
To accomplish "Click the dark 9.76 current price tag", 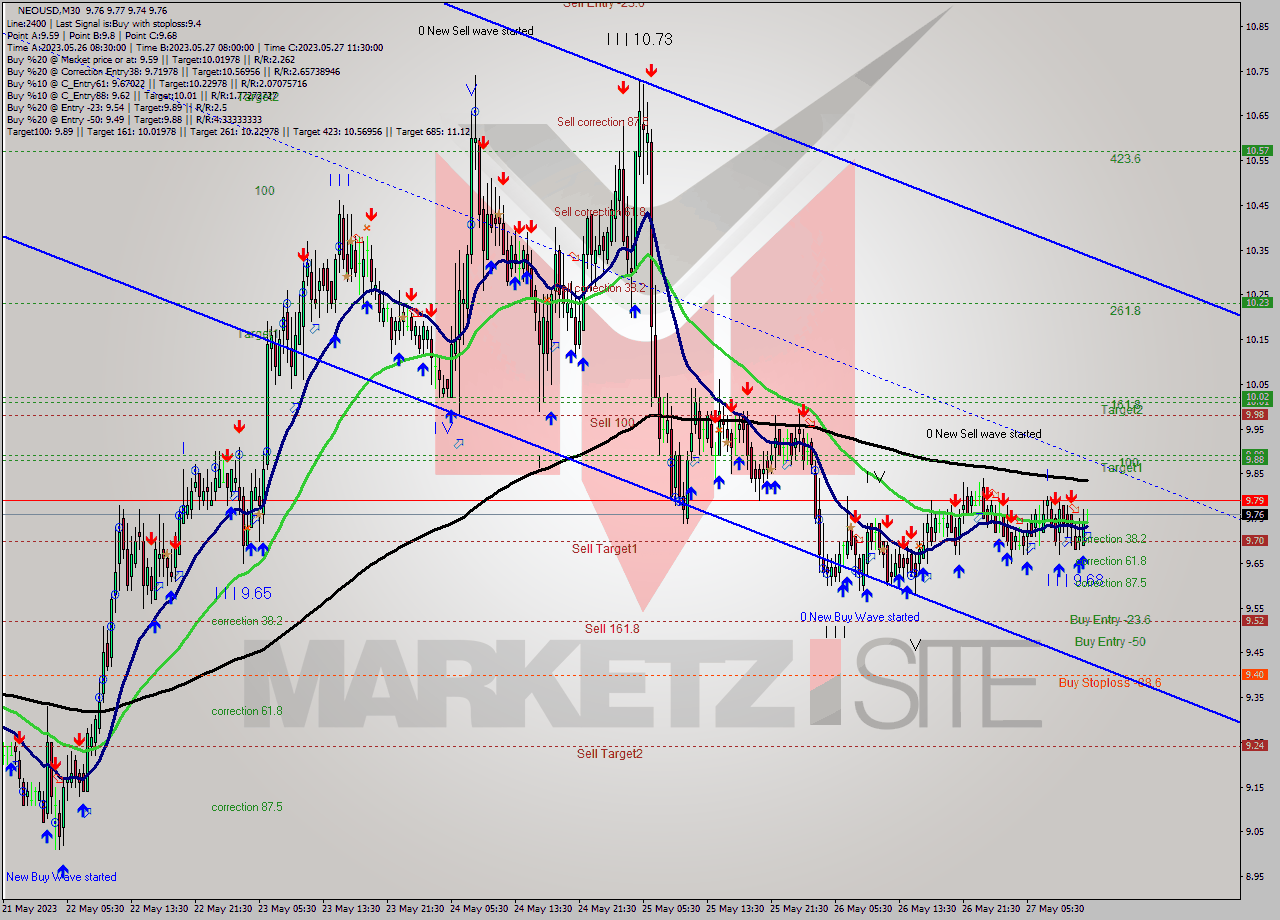I will tap(1257, 514).
